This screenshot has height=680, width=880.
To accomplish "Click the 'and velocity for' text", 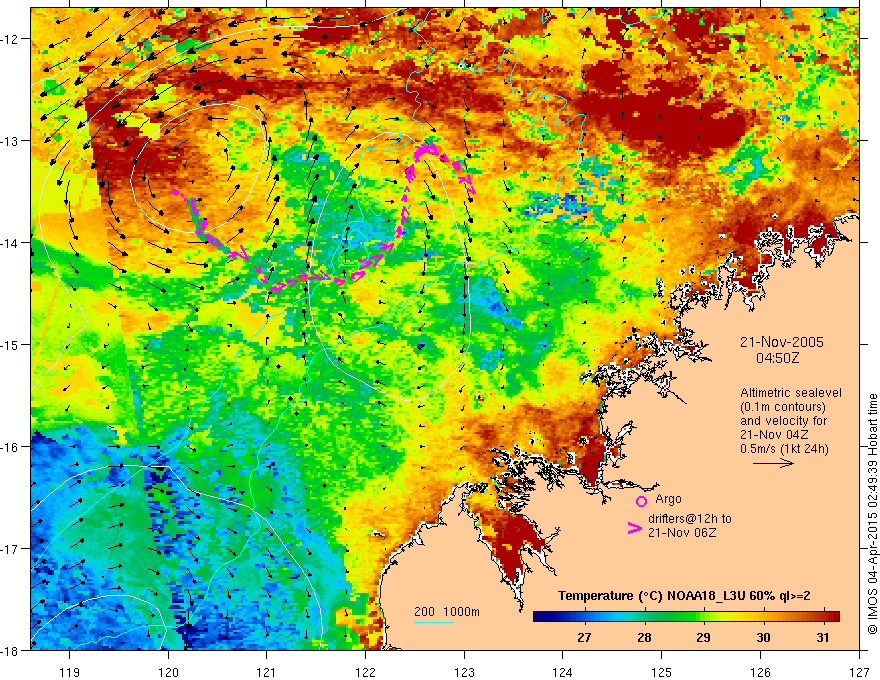I will (783, 421).
